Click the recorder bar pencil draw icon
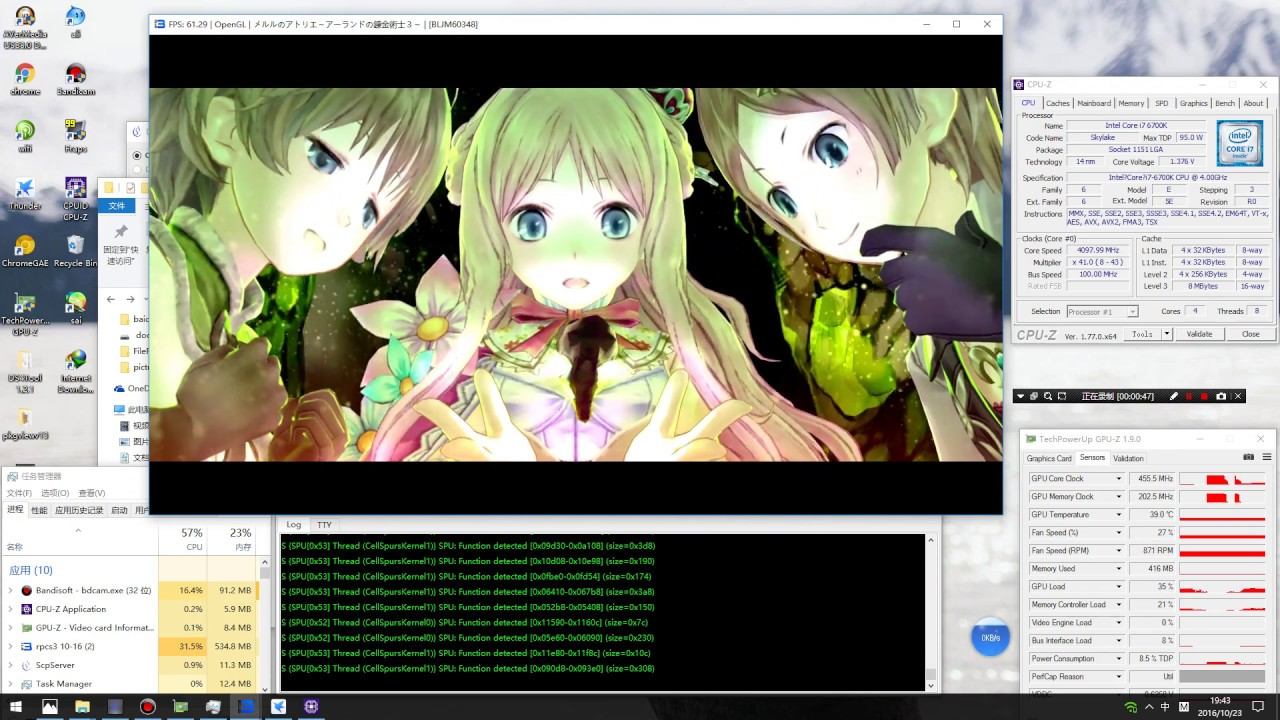Screen dimensions: 1280x720 [x=1174, y=396]
